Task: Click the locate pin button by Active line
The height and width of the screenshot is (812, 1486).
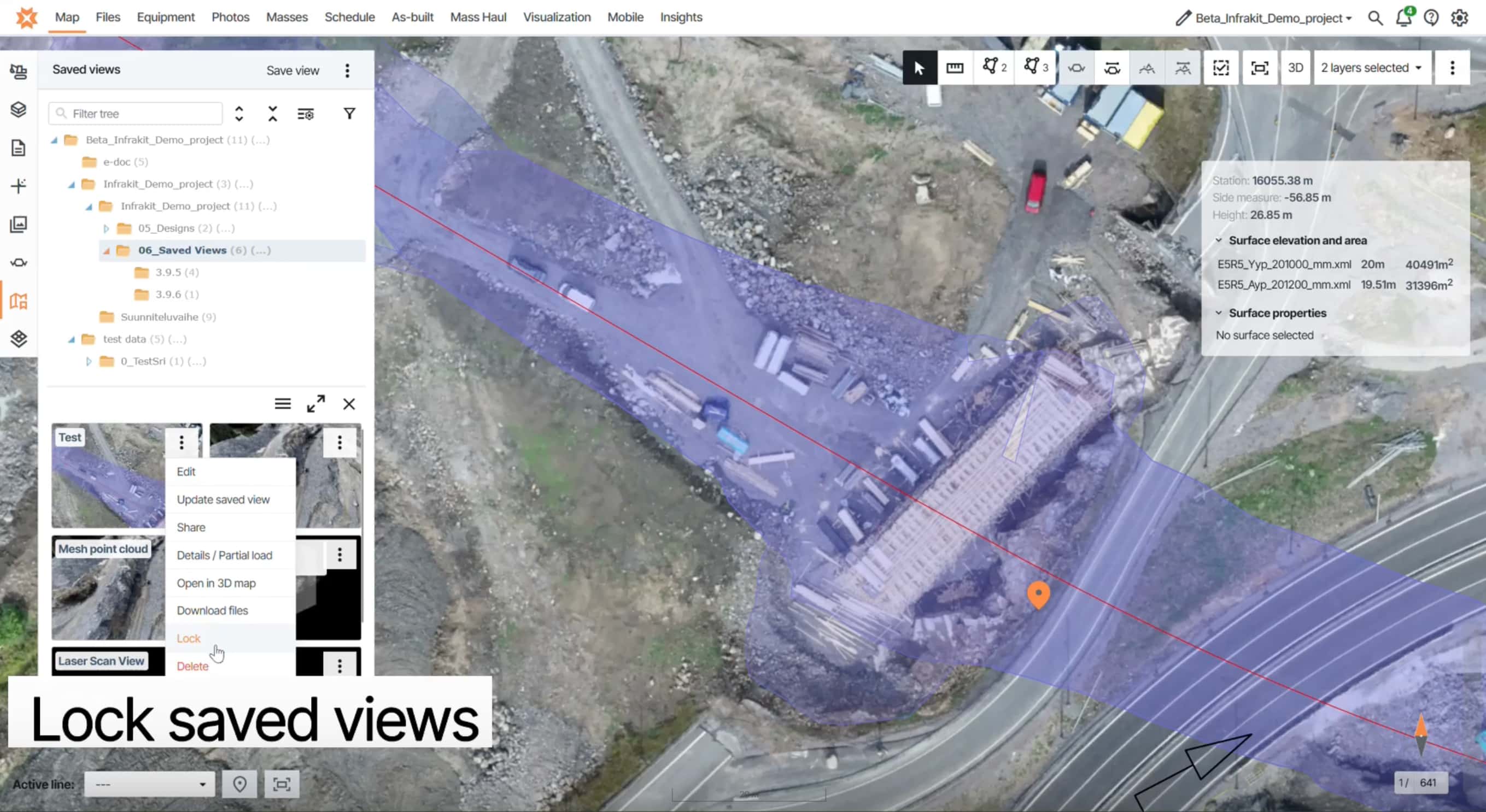Action: (239, 784)
